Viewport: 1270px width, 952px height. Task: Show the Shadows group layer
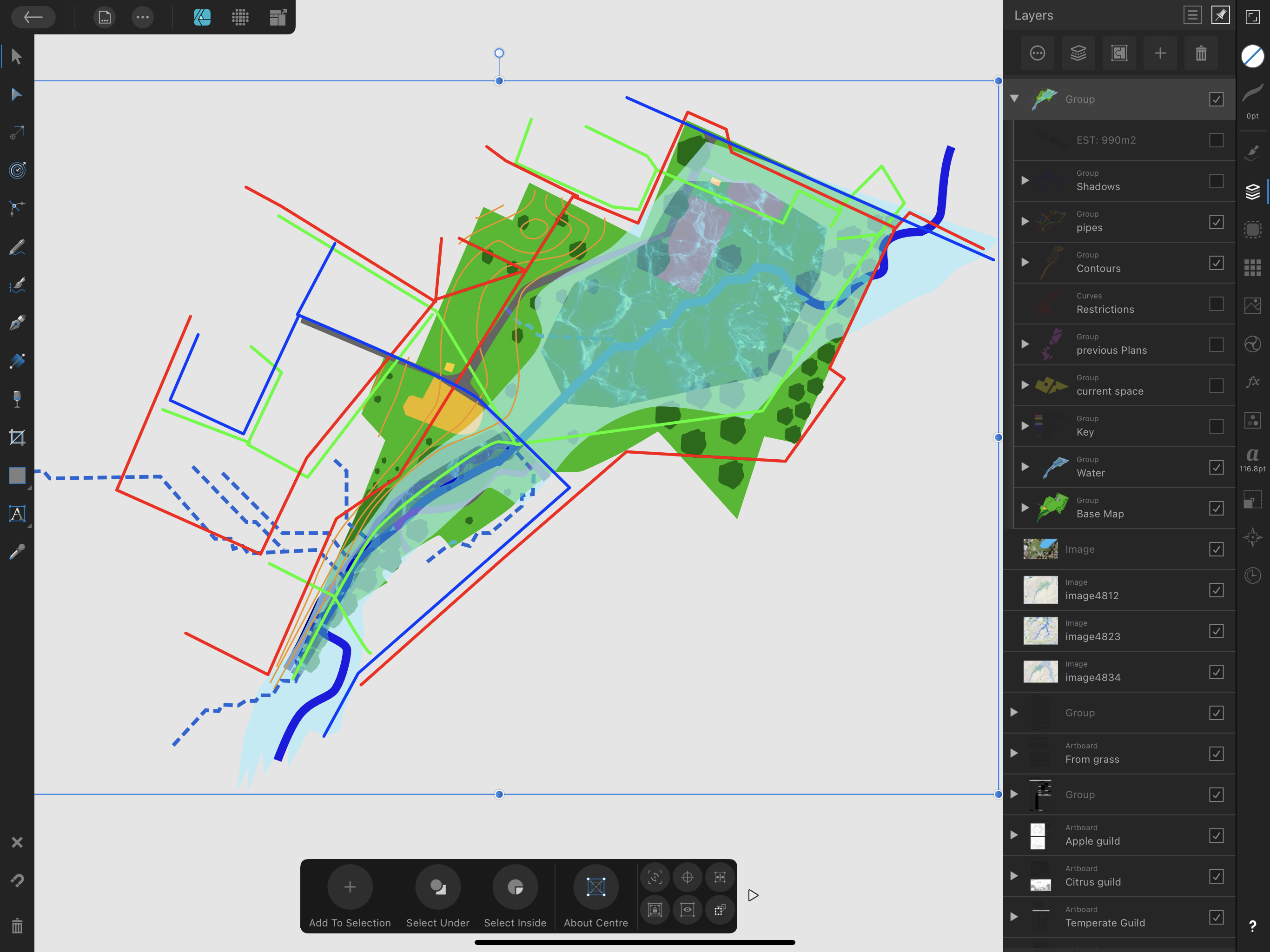[1216, 181]
